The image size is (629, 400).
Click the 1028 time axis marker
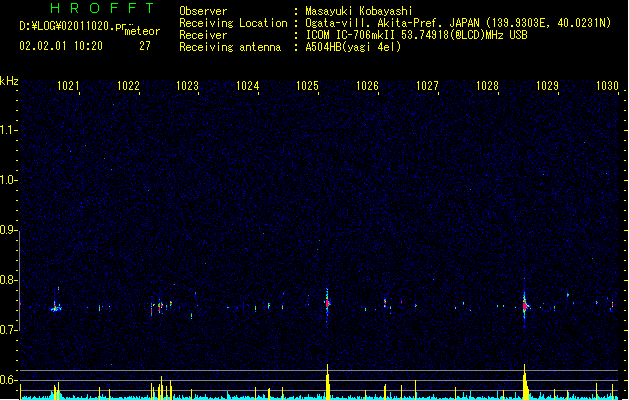pos(487,86)
